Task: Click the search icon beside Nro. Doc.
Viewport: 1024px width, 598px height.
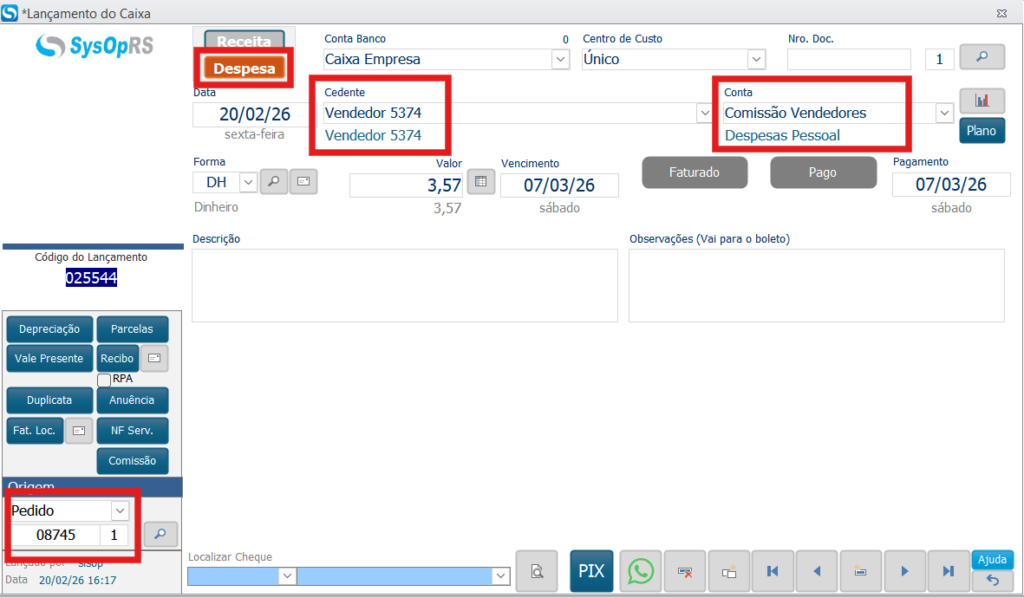Action: (x=982, y=58)
